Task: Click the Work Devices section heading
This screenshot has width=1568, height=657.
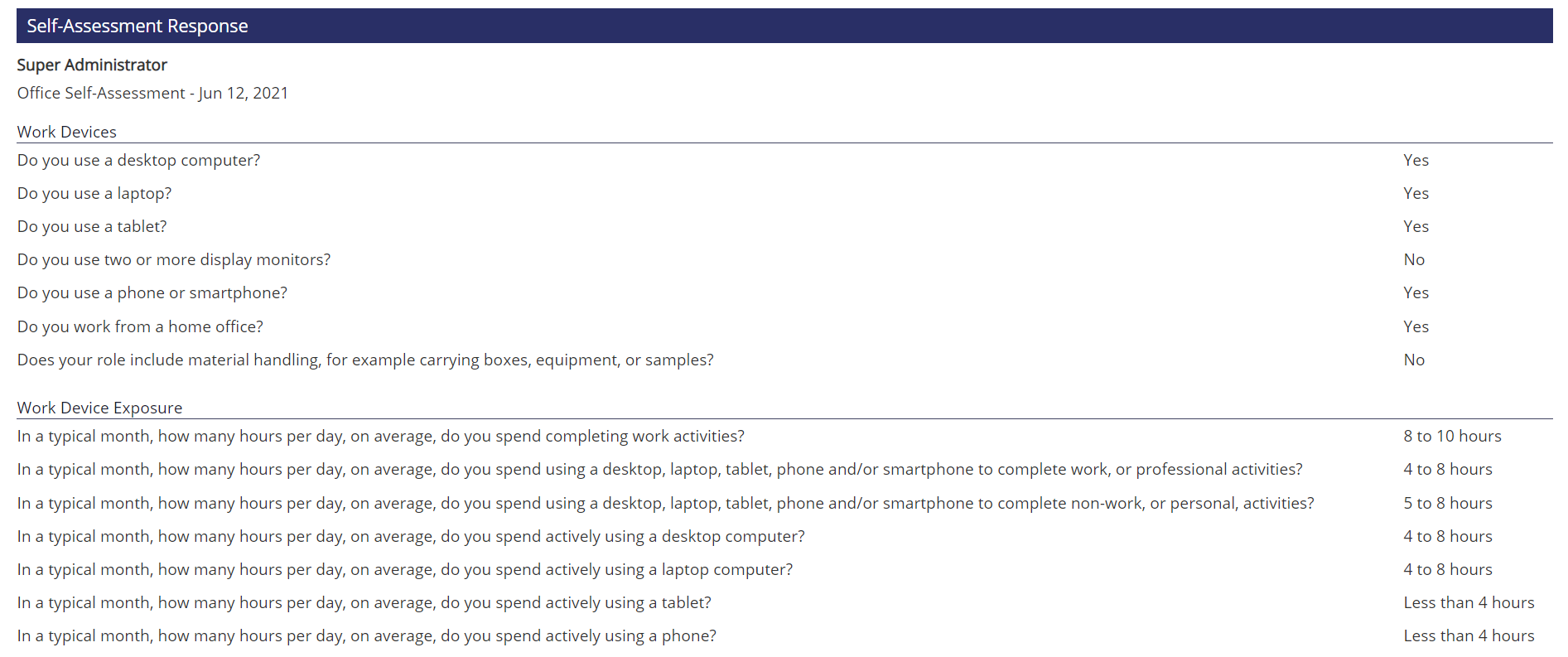Action: pyautogui.click(x=67, y=132)
